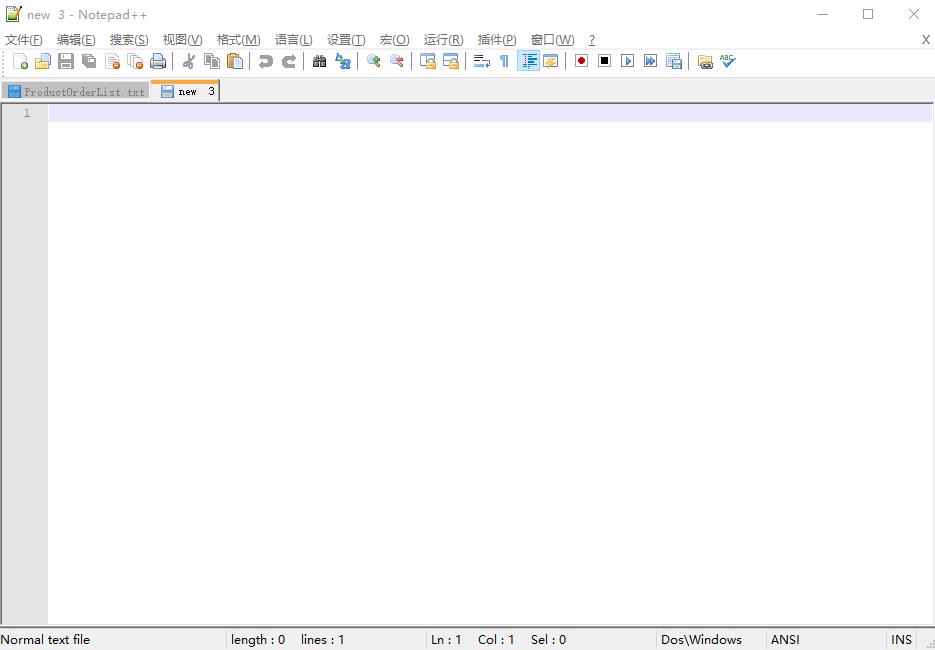Print the document with printer icon
This screenshot has width=935, height=650.
[x=158, y=61]
